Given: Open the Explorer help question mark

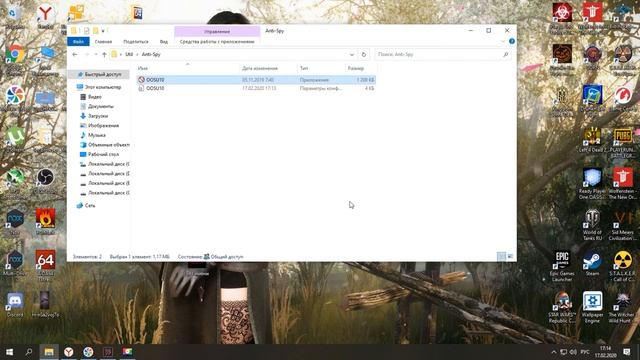Looking at the screenshot, I should (511, 41).
